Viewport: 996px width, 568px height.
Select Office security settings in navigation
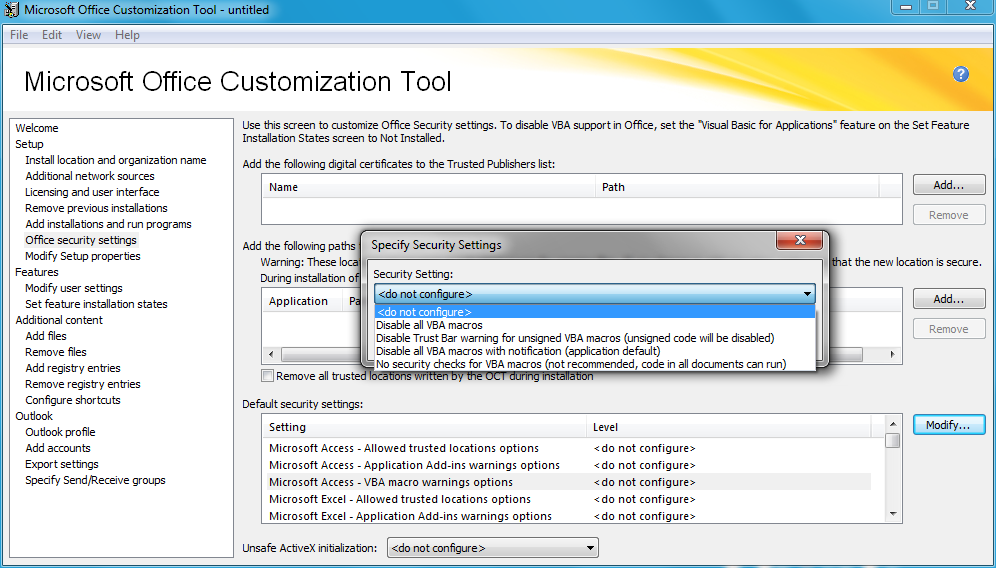coord(81,240)
